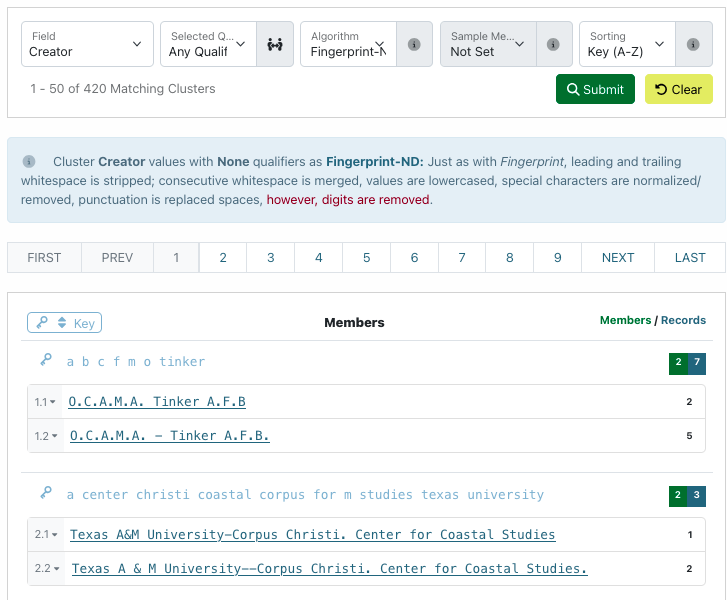Click record count 2 in row 1.1
This screenshot has height=600, width=727.
coord(689,402)
